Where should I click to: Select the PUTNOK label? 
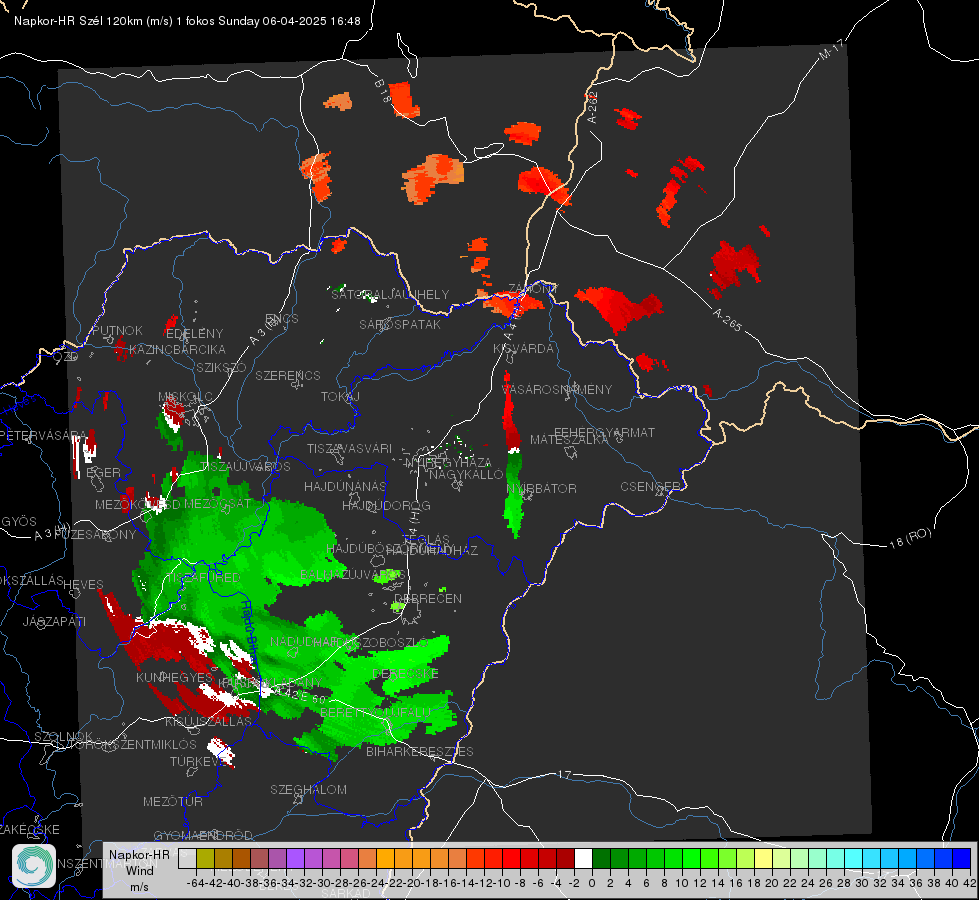(117, 330)
